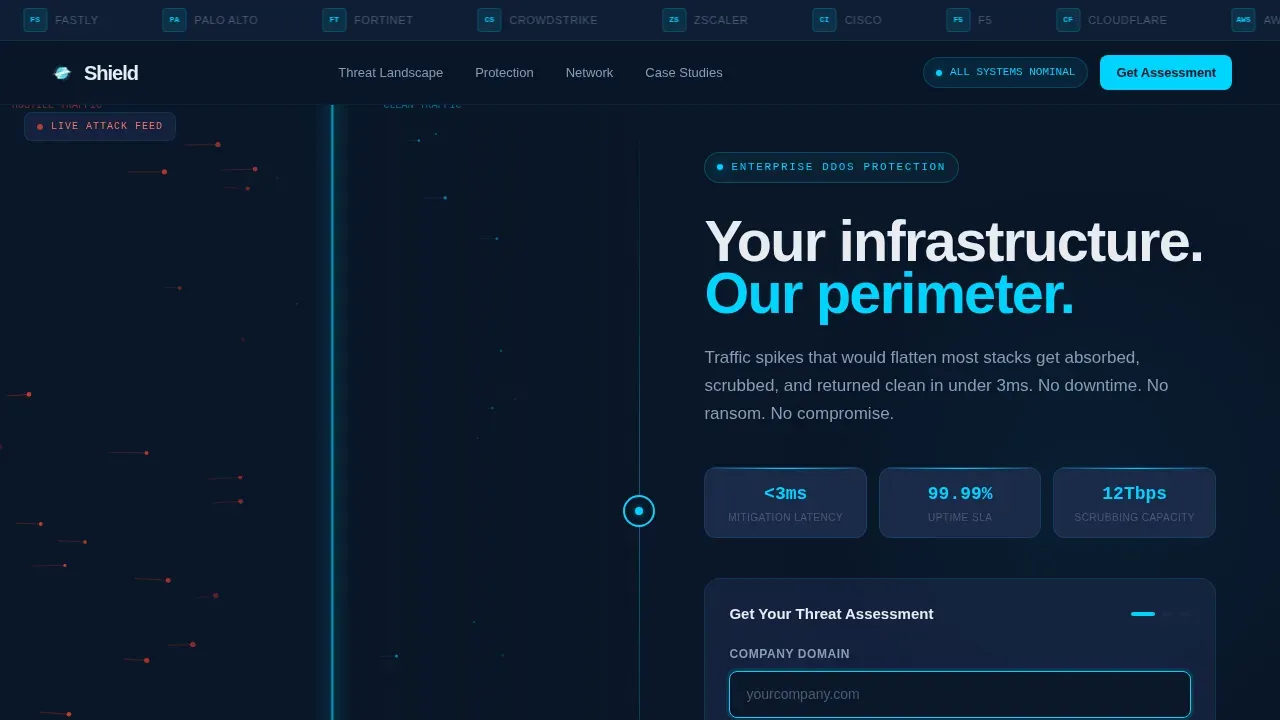The height and width of the screenshot is (720, 1280).
Task: Click the CrowdStrike CS badge icon
Action: [x=489, y=20]
